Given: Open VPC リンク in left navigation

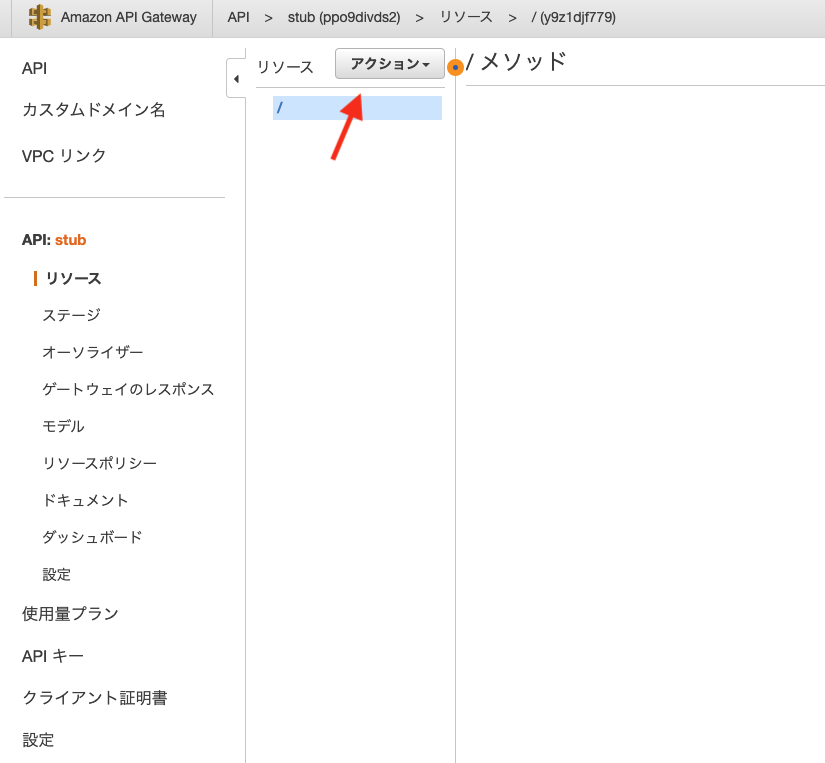Looking at the screenshot, I should pyautogui.click(x=64, y=156).
